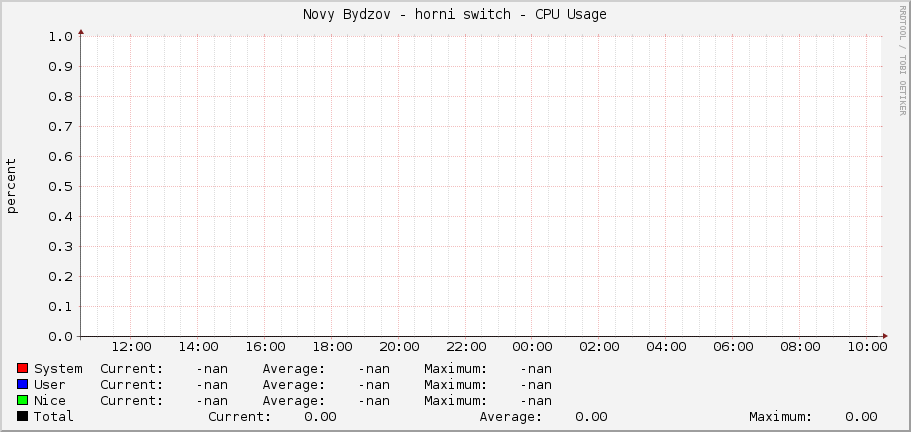Click the Total row Current 0.00 value
The image size is (911, 432).
(320, 416)
